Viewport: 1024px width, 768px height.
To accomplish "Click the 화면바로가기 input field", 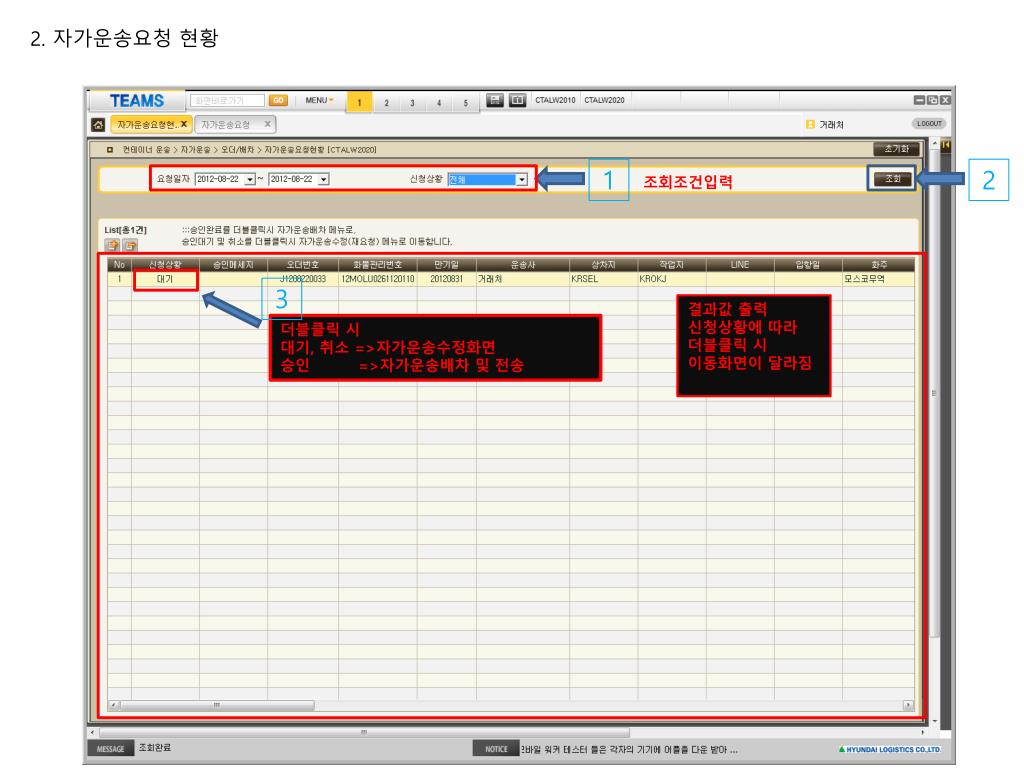I will pyautogui.click(x=227, y=100).
